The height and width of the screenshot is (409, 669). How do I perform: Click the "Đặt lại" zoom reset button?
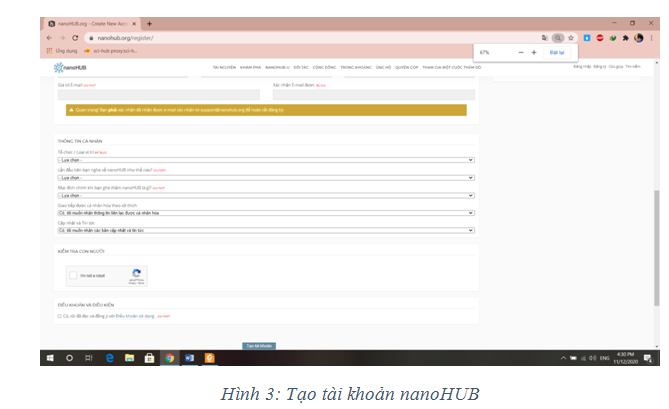click(x=557, y=51)
